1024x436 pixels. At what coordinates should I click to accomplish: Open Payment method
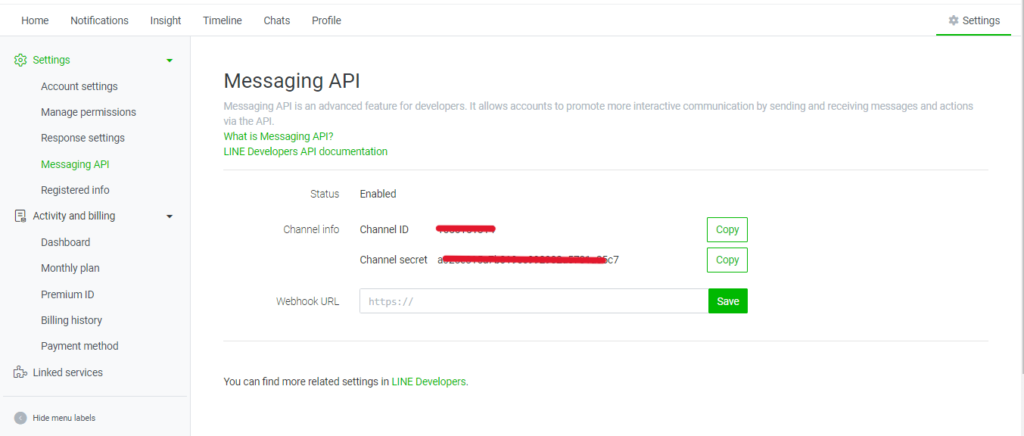(80, 346)
